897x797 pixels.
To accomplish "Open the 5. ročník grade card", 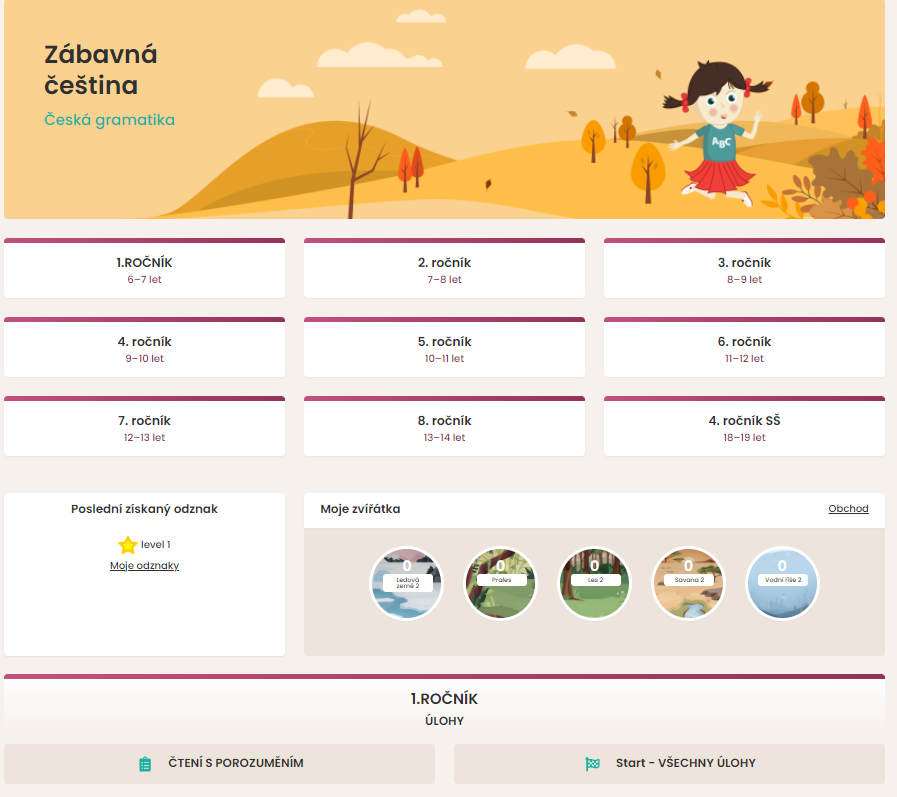I will tap(444, 349).
